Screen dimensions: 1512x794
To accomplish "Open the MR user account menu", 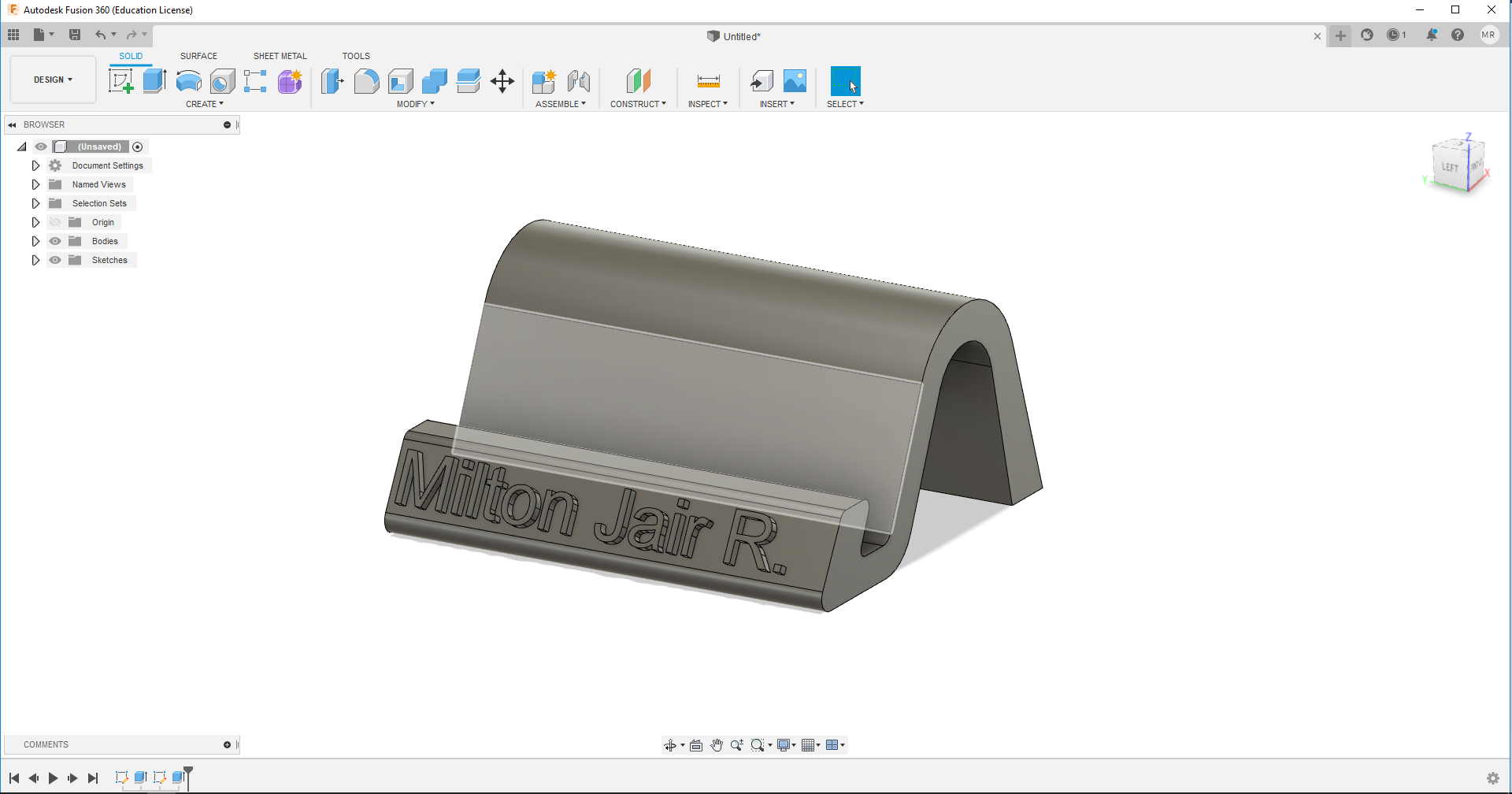I will tap(1488, 35).
